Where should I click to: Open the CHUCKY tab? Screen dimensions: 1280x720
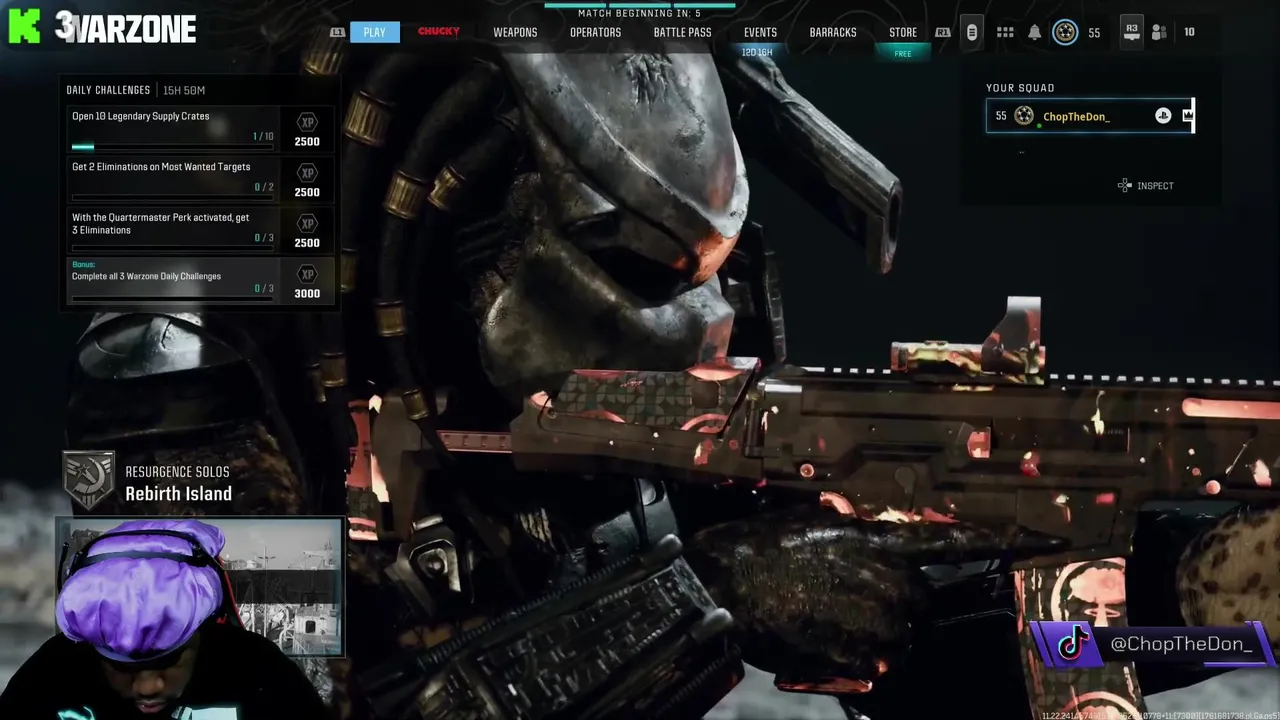pos(438,32)
